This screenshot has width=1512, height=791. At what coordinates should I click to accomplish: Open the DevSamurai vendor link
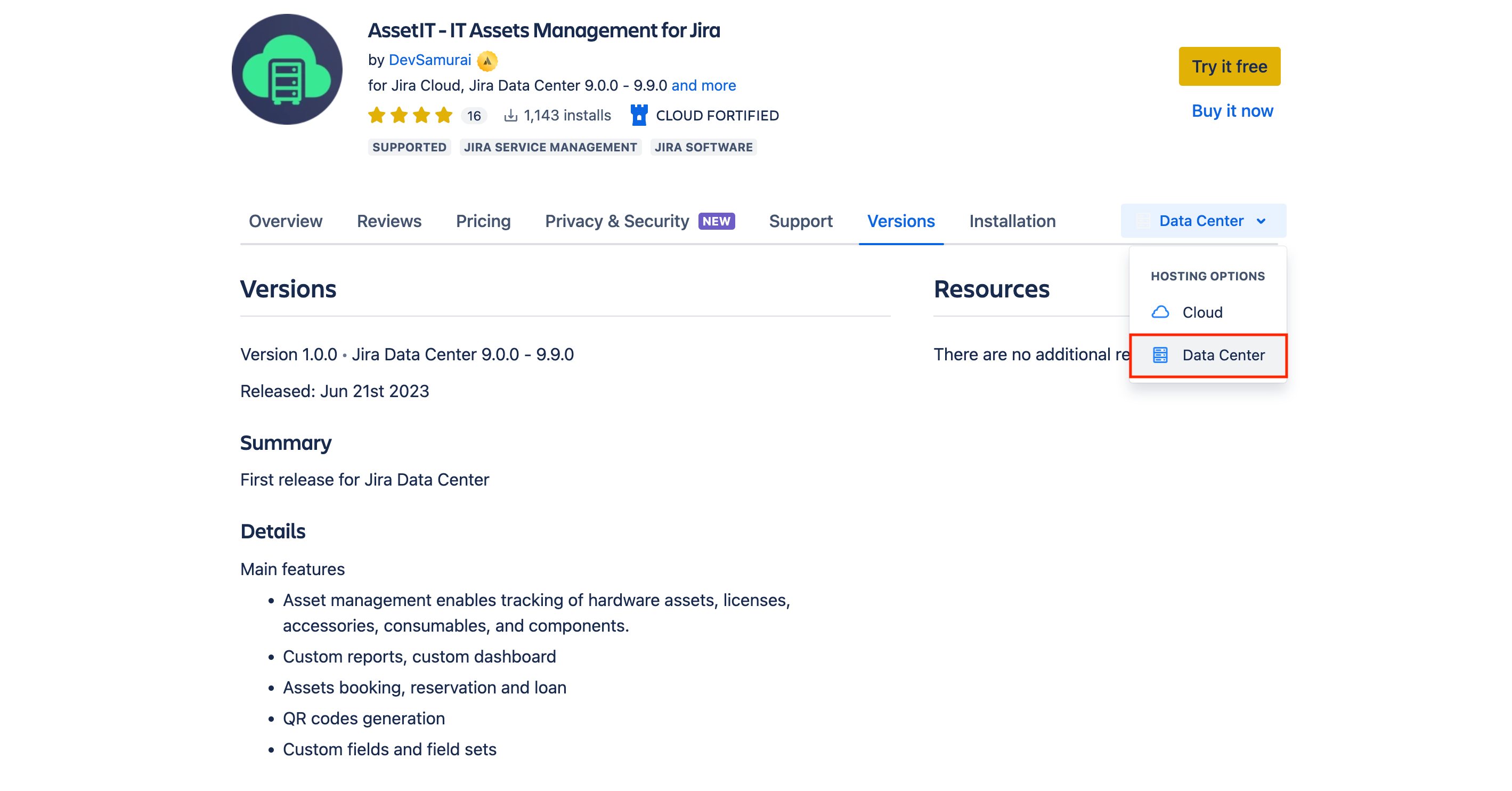pyautogui.click(x=429, y=60)
